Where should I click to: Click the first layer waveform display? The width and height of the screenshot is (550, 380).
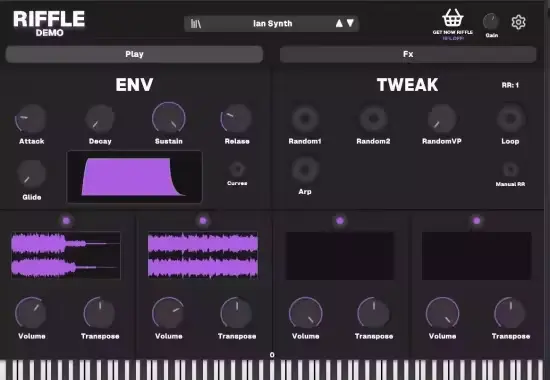coord(66,255)
